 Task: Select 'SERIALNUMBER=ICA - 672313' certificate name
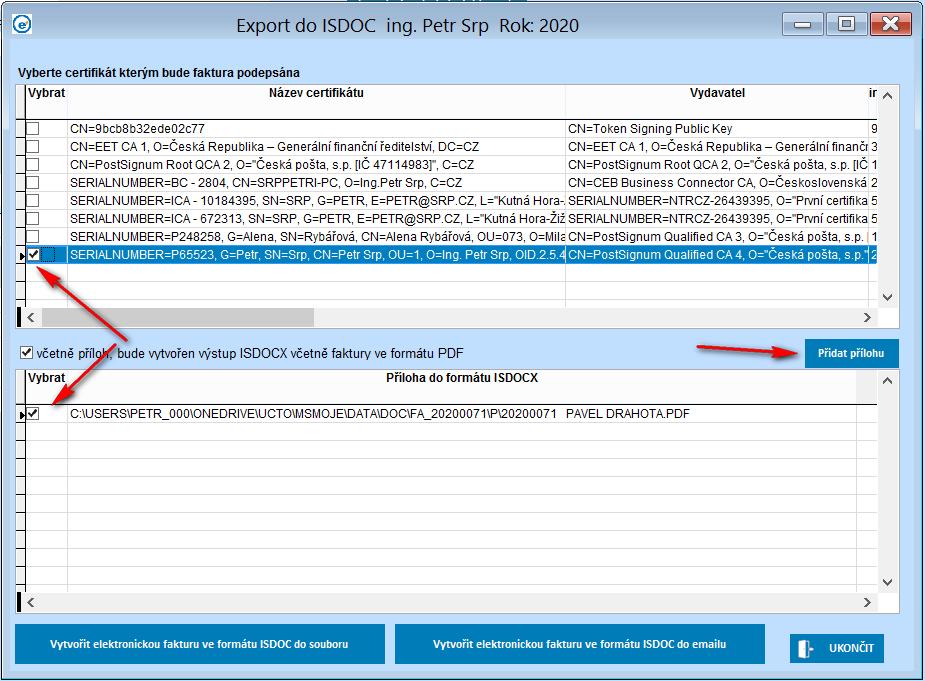(x=317, y=219)
